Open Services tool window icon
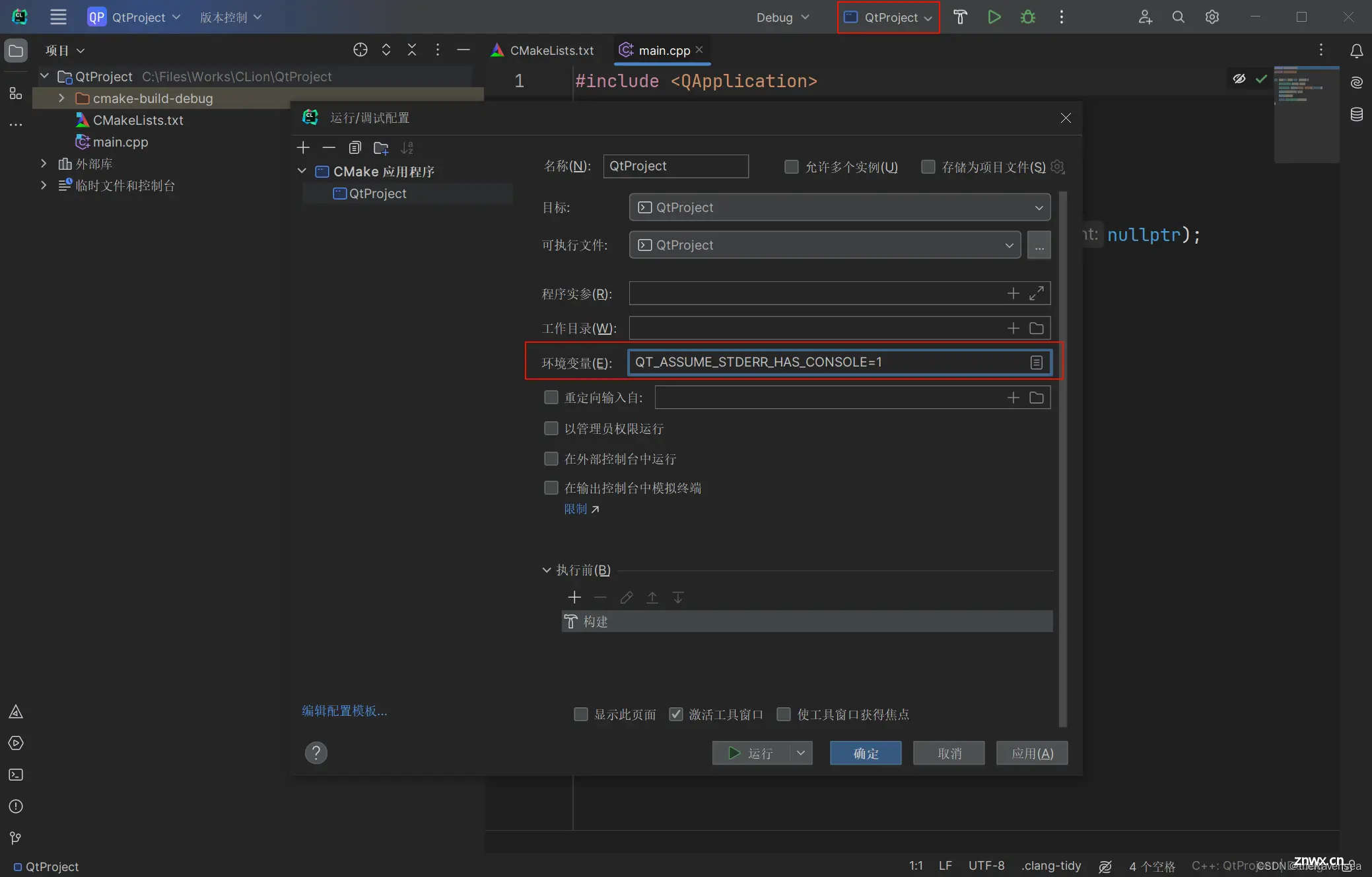Image resolution: width=1372 pixels, height=877 pixels. (x=16, y=743)
